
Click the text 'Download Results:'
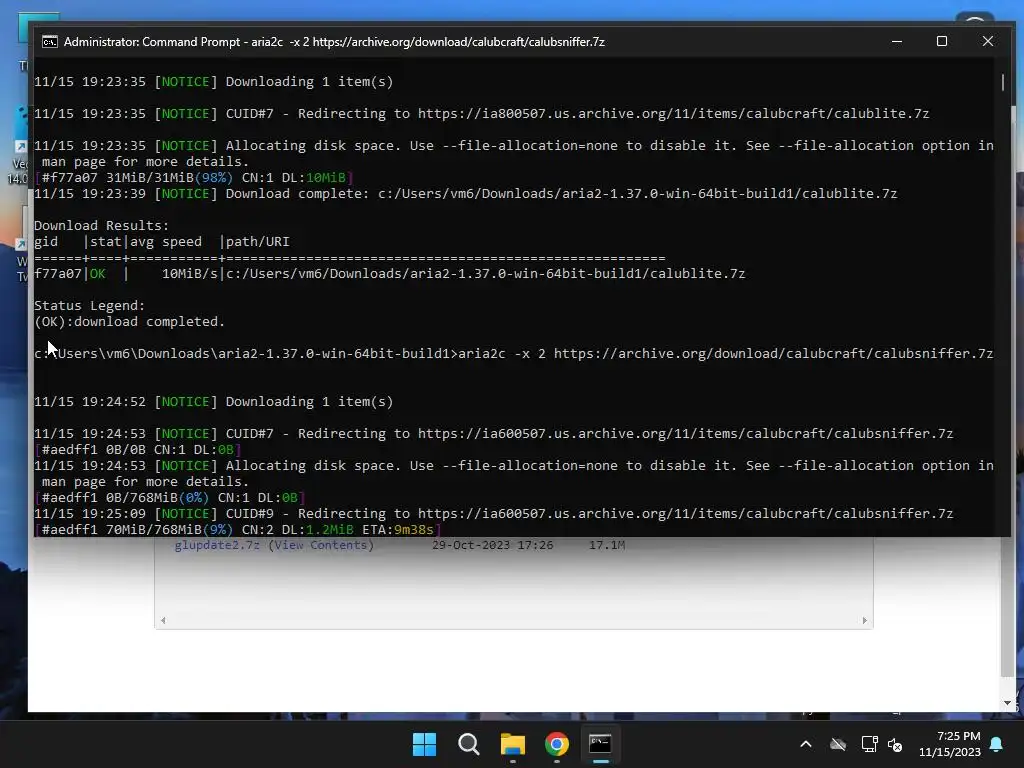pos(101,225)
